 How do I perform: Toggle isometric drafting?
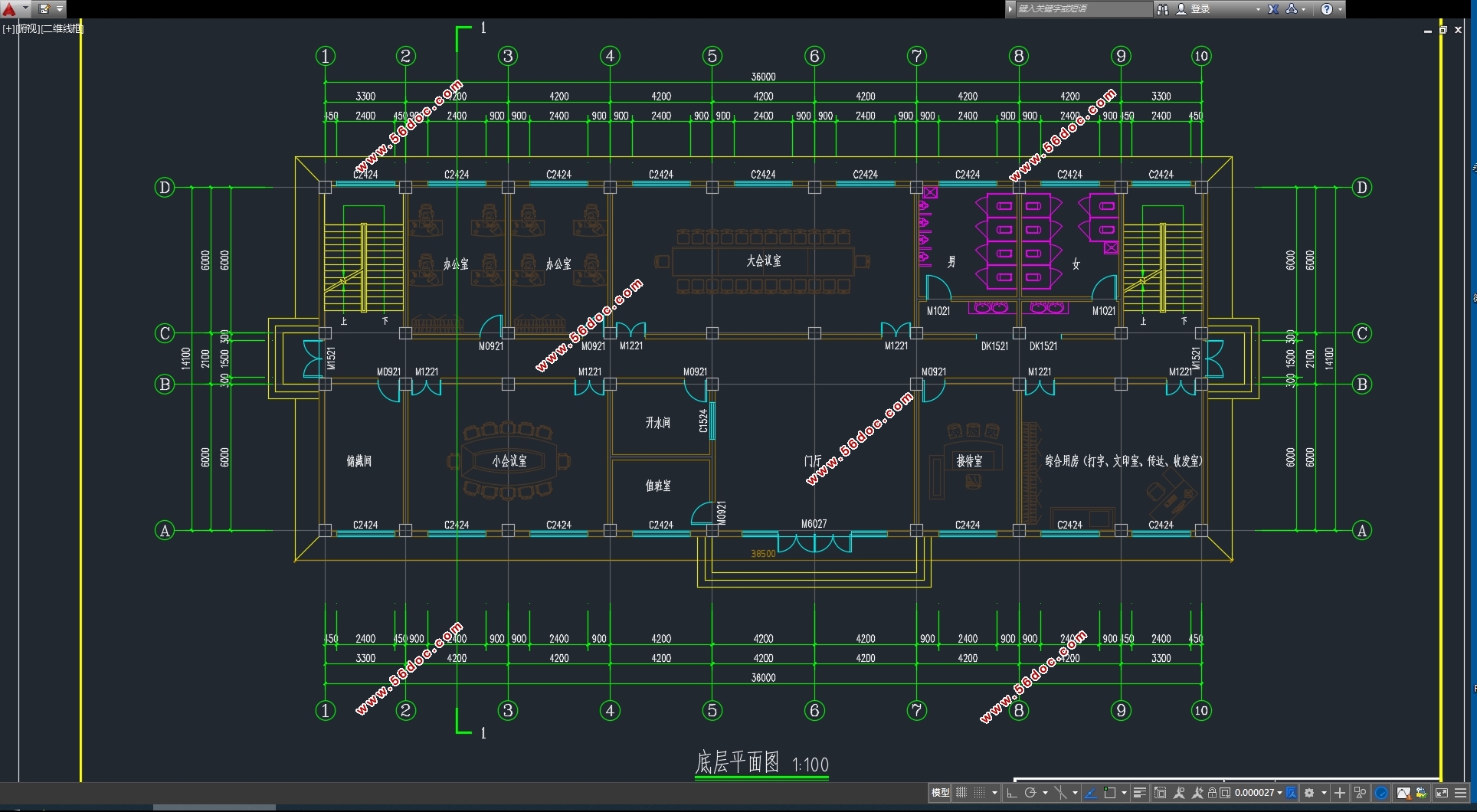(x=1060, y=793)
